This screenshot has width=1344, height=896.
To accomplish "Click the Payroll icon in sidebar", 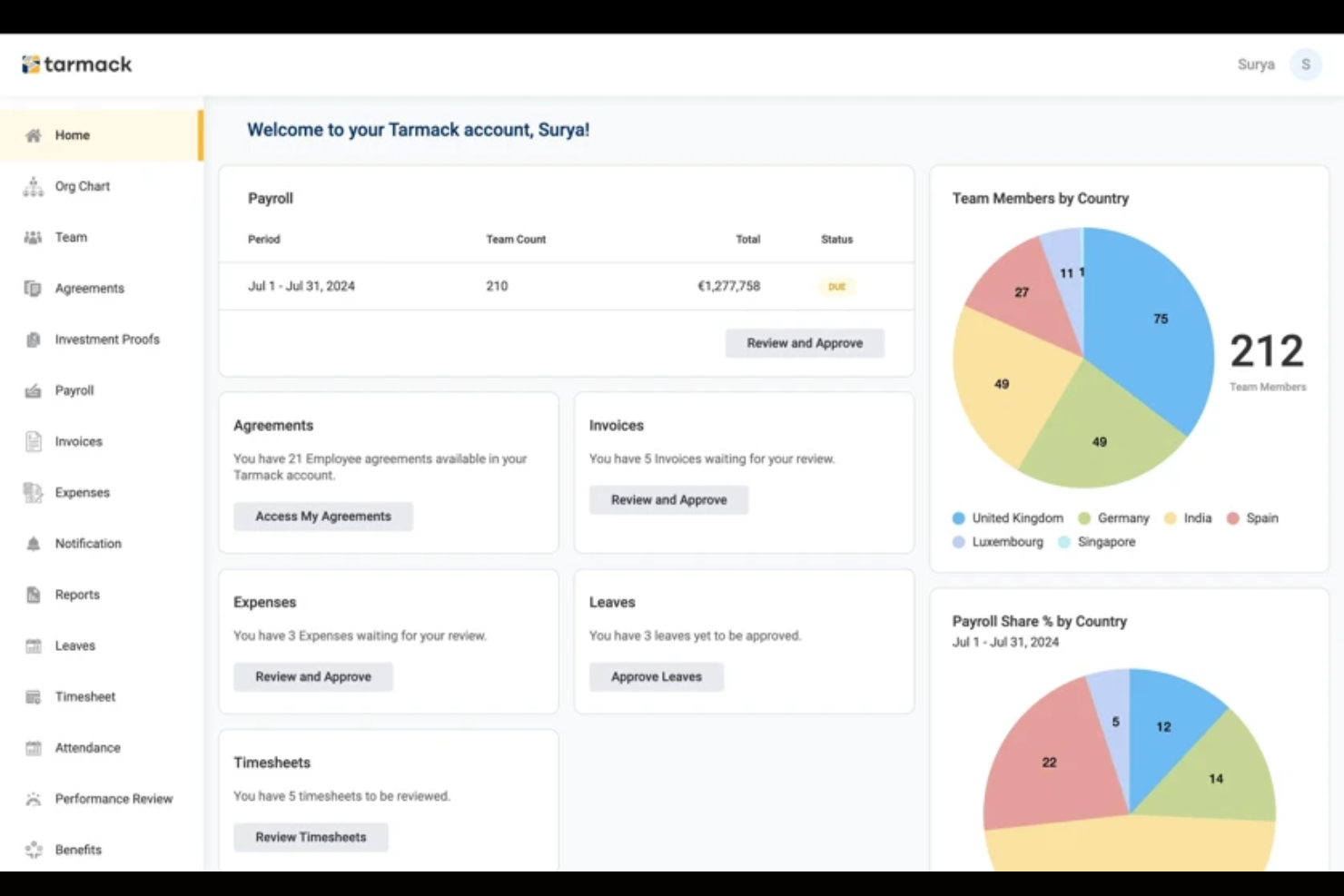I will pyautogui.click(x=34, y=391).
